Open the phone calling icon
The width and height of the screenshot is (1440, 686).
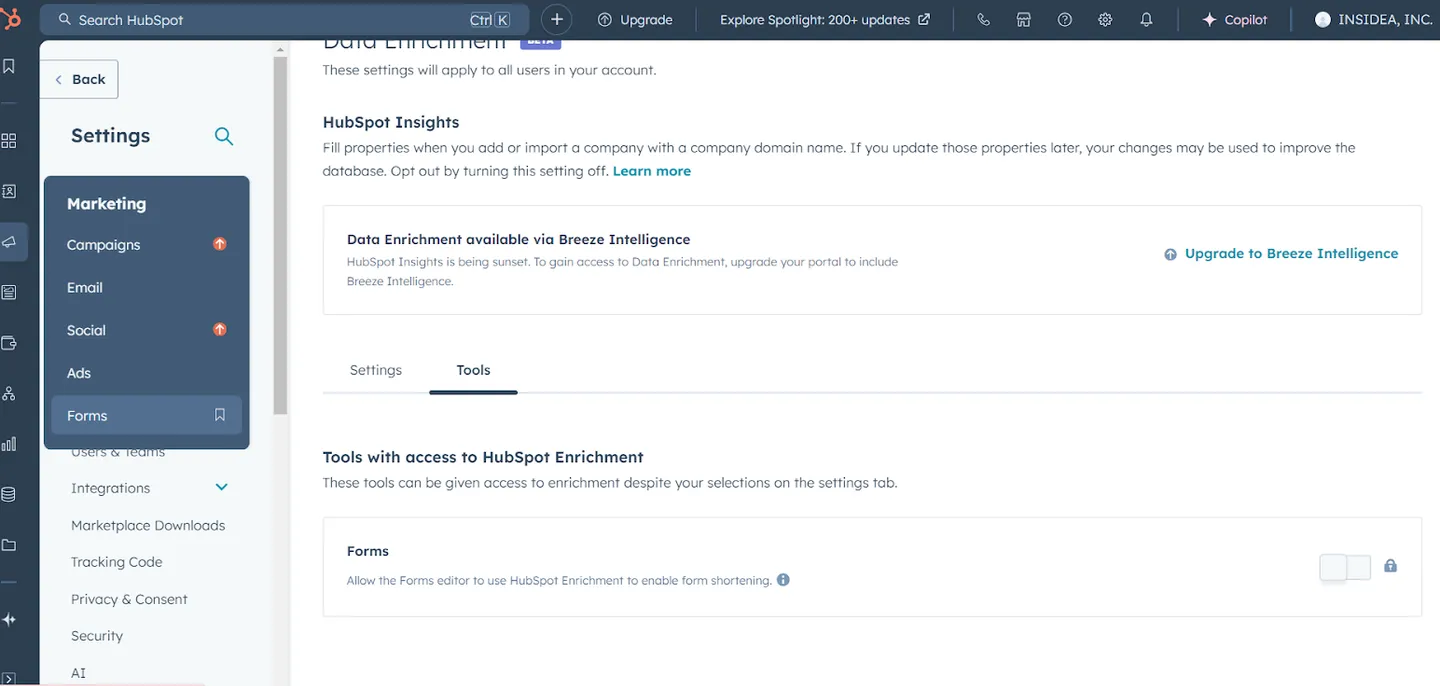(x=984, y=19)
